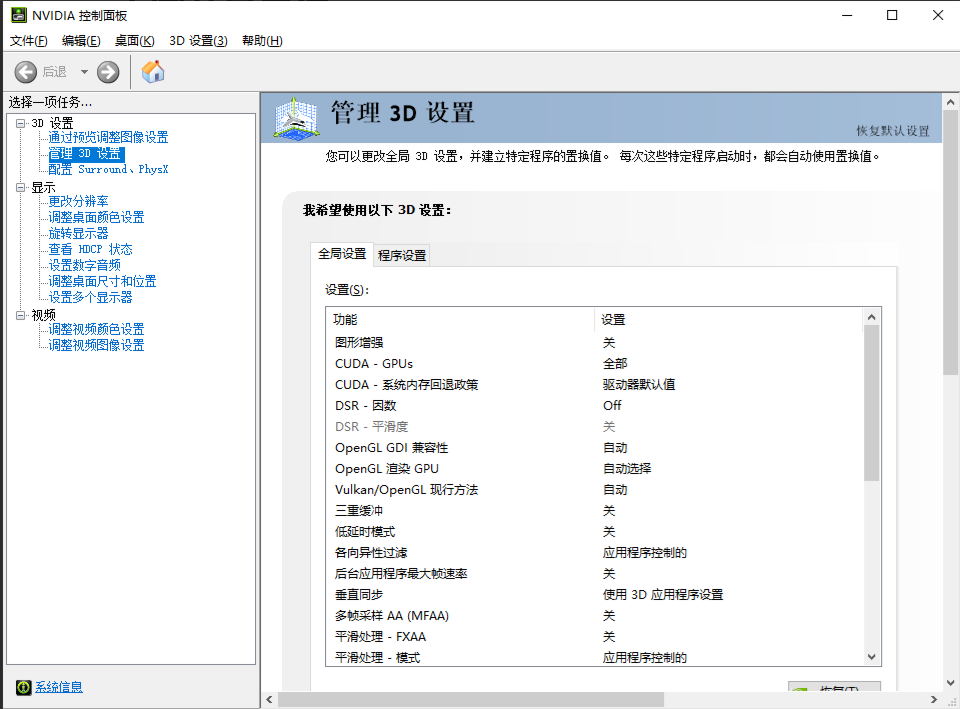This screenshot has height=709, width=960.
Task: Collapse the 显示 tree node
Action: (x=20, y=187)
